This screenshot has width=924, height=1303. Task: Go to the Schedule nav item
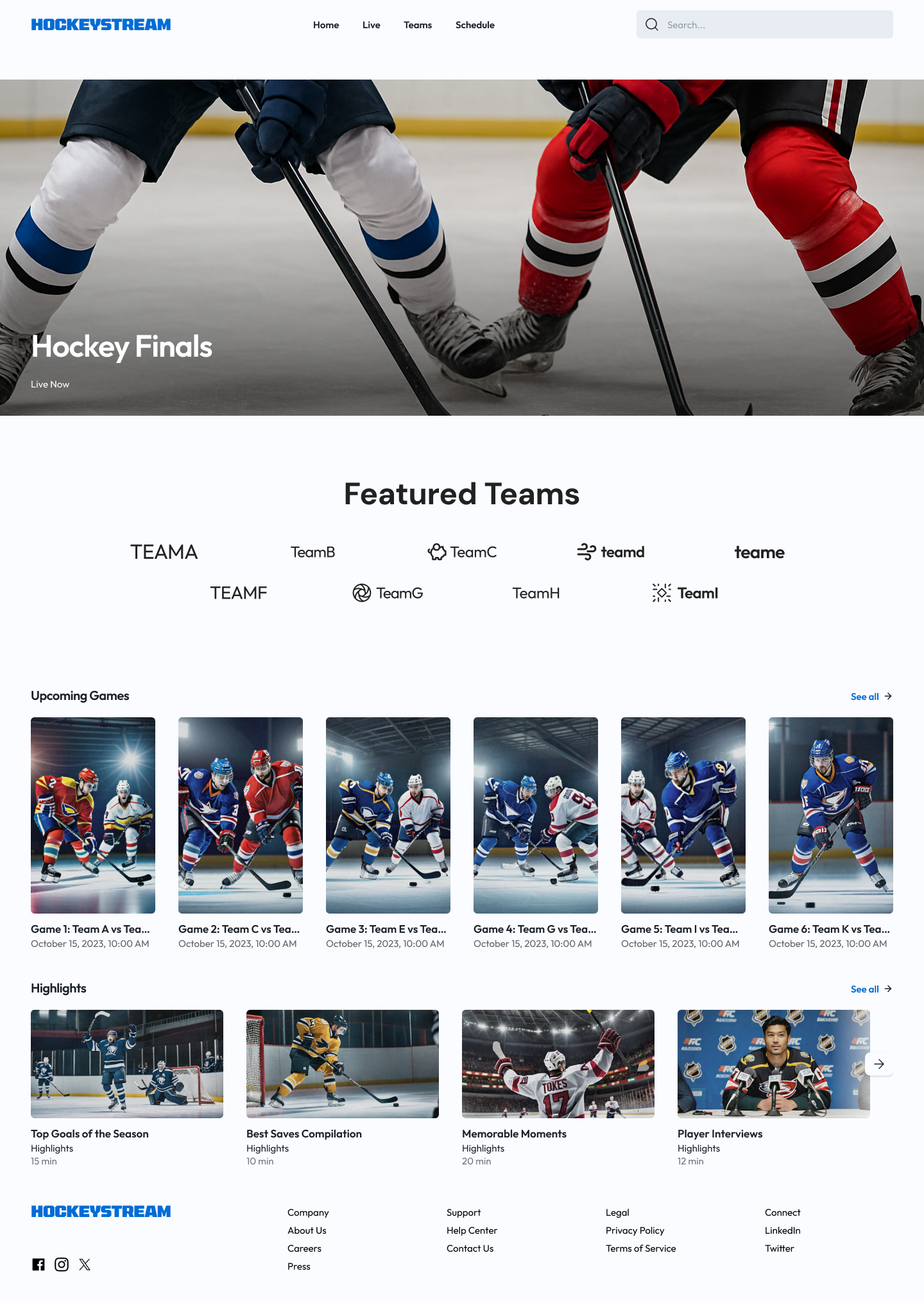tap(475, 25)
